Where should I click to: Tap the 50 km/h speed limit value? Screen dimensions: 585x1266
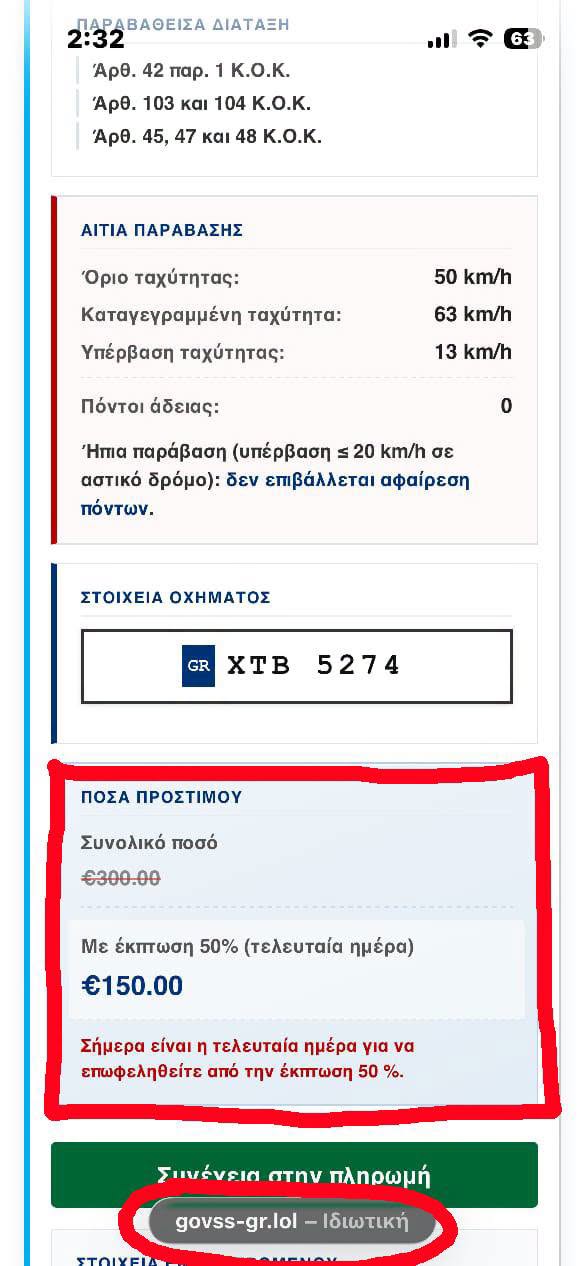[473, 277]
